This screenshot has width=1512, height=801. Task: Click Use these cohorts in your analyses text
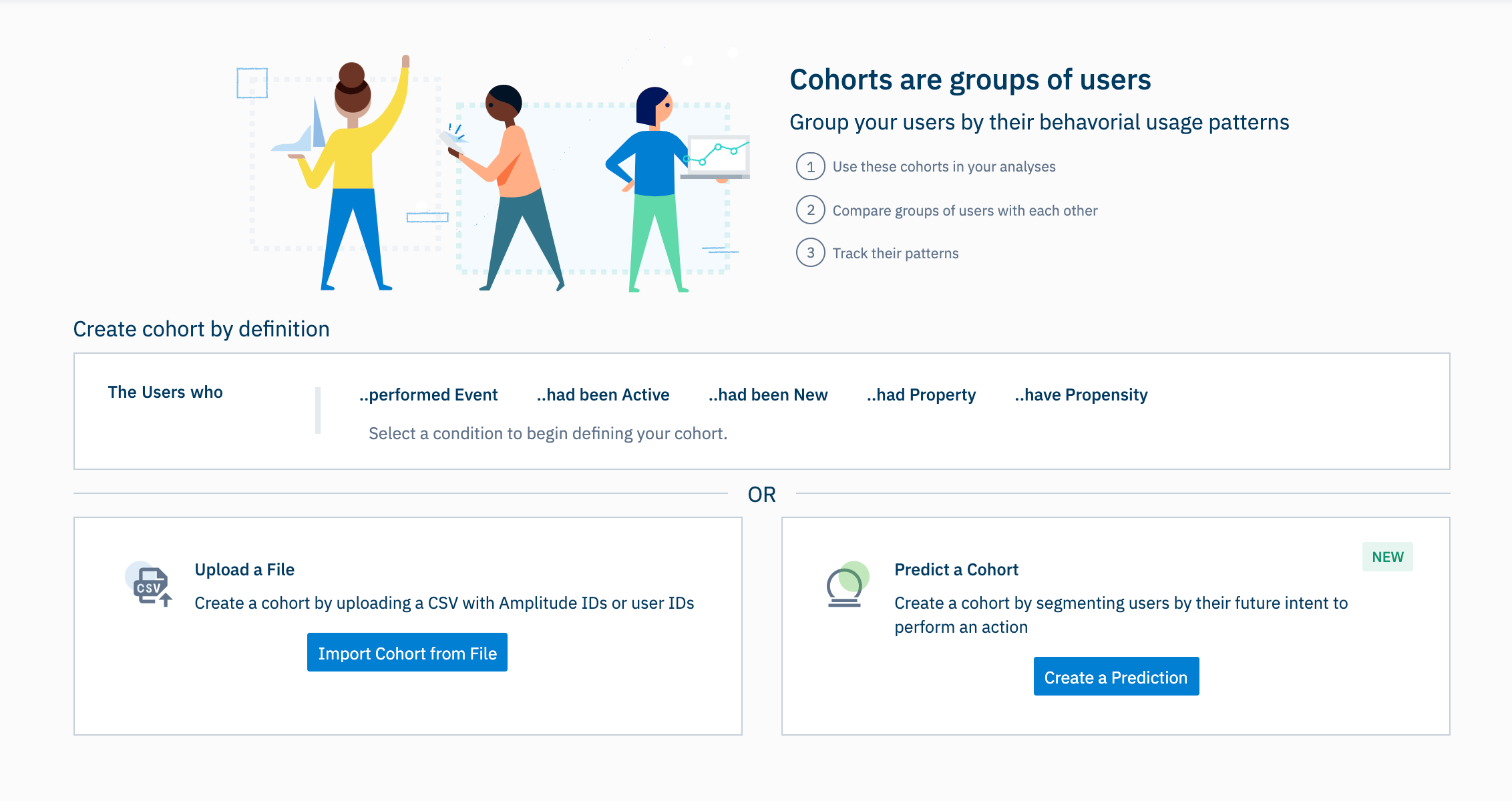(944, 167)
